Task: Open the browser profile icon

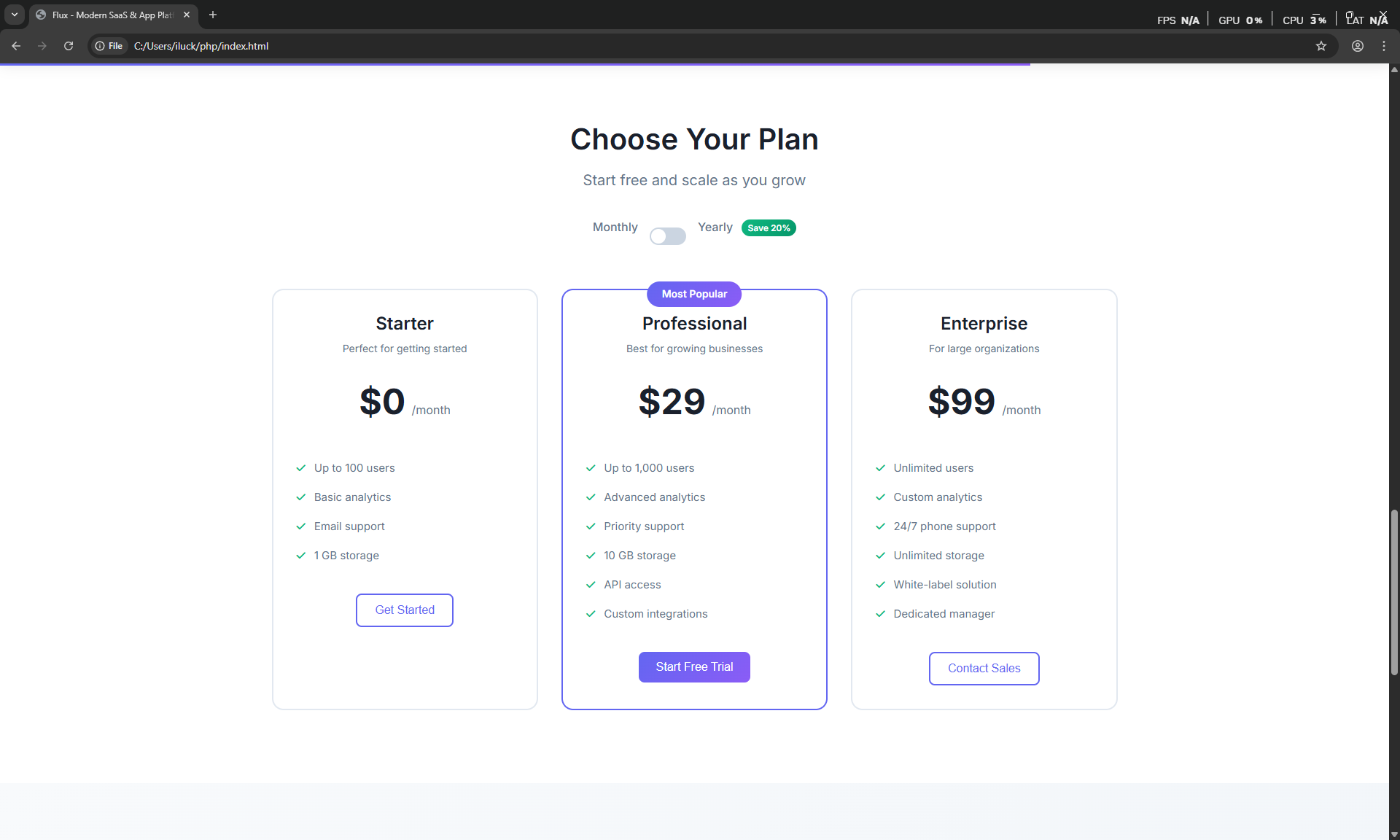Action: (1358, 46)
